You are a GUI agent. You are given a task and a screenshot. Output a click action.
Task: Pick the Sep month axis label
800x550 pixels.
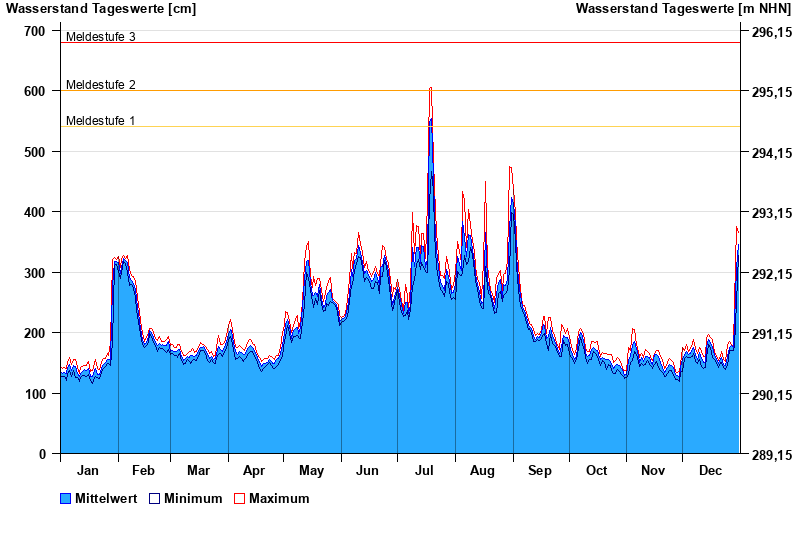click(540, 471)
